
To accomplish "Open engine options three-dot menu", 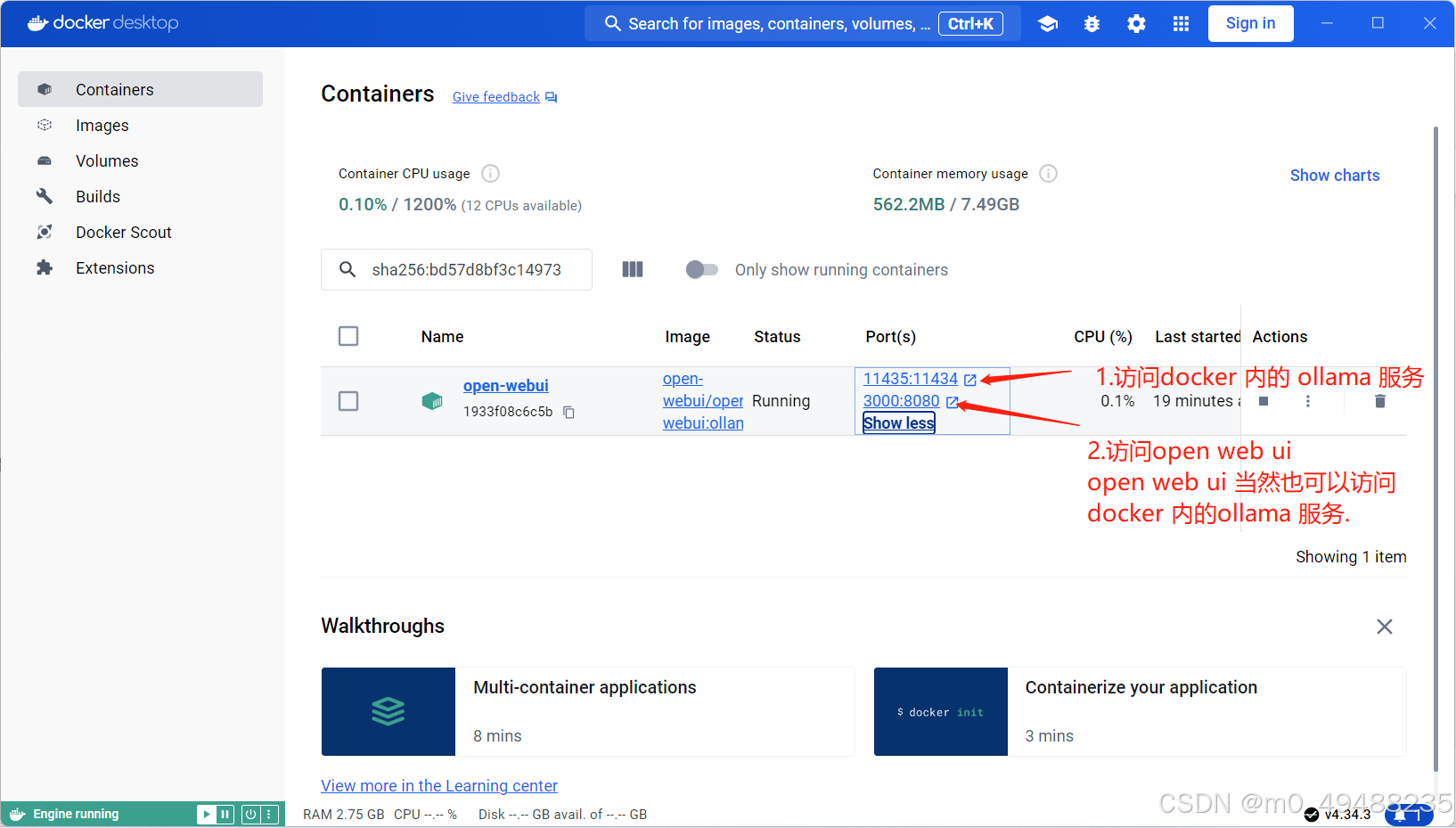I will click(x=270, y=814).
